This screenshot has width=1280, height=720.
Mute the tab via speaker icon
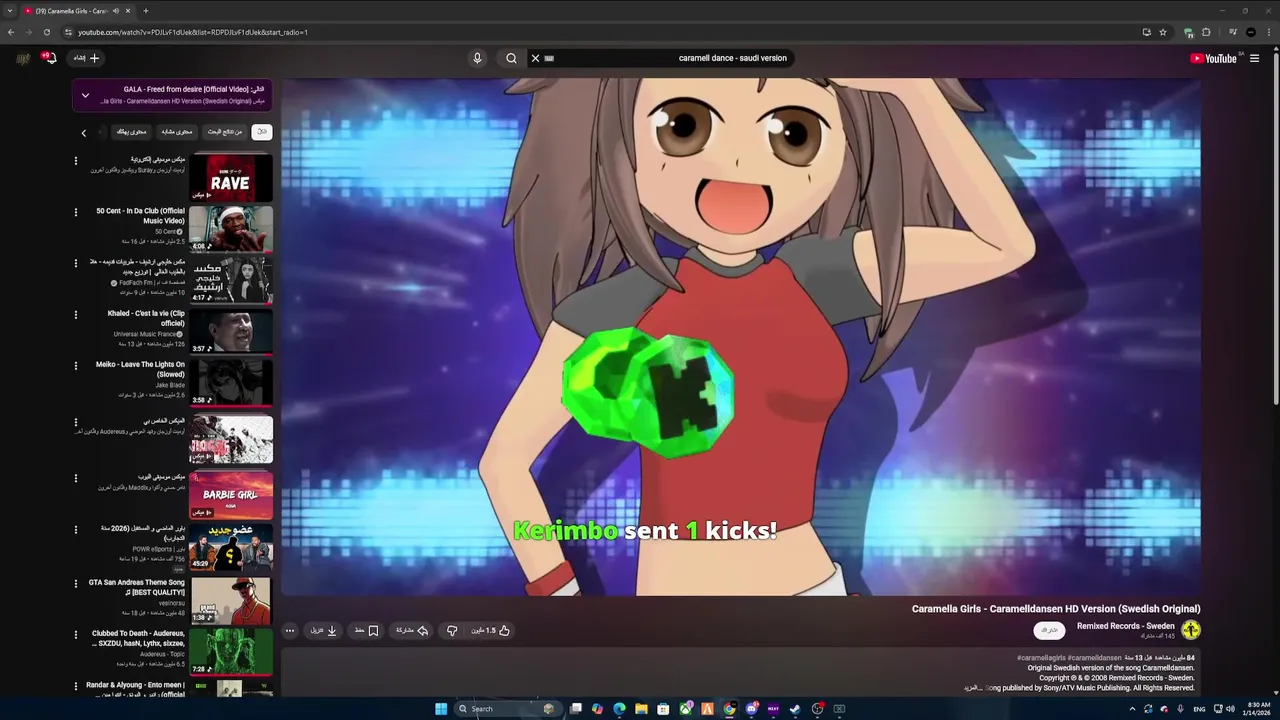pos(116,11)
